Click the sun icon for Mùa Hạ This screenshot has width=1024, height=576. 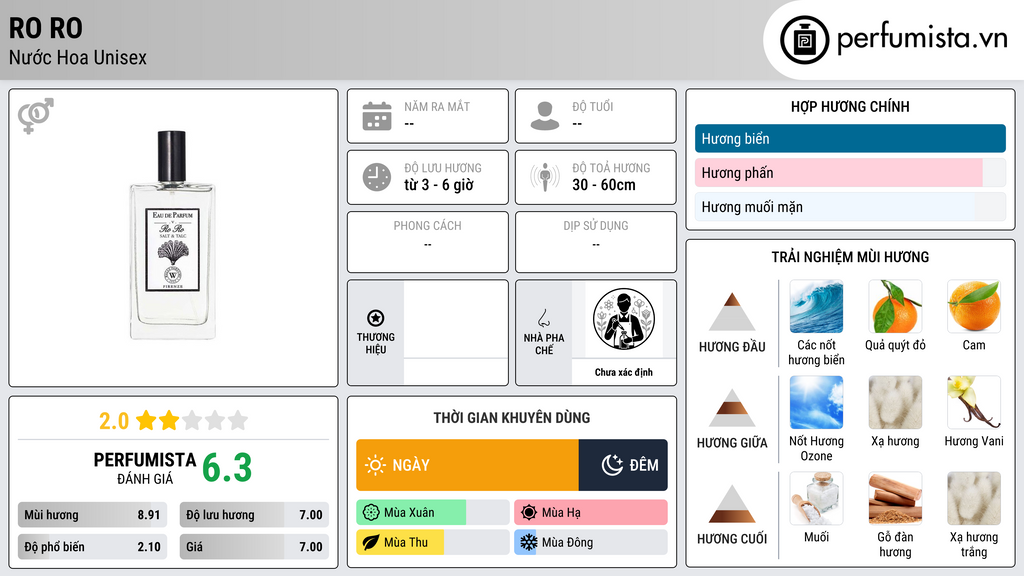pos(529,513)
